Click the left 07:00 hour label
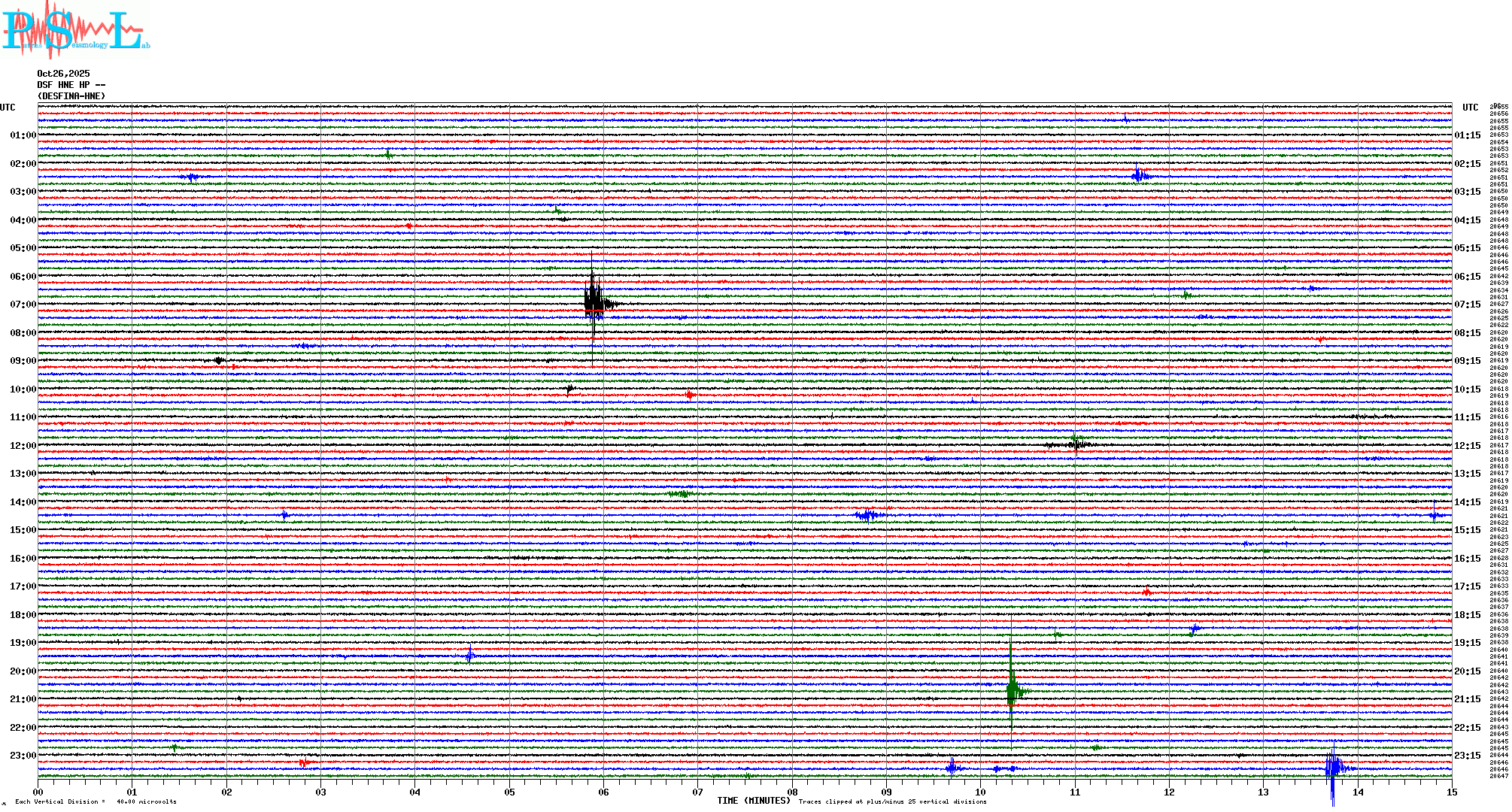This screenshot has width=1512, height=812. (x=23, y=304)
